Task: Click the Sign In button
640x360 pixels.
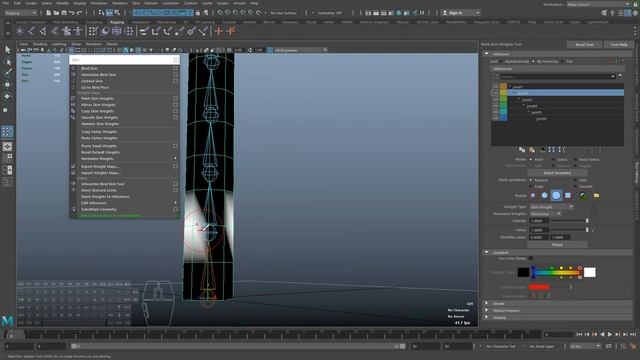Action: coord(460,13)
